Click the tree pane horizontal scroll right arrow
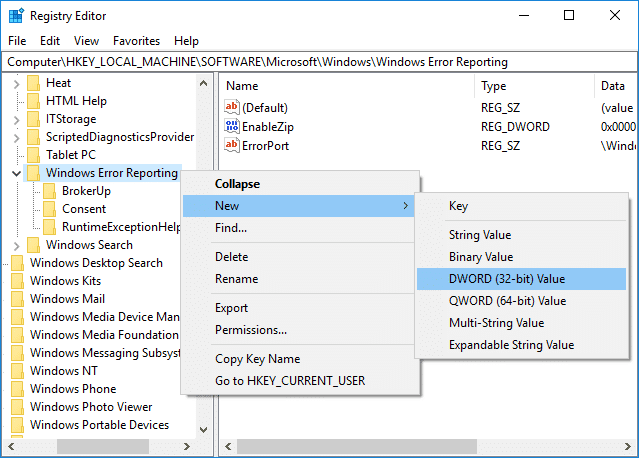Screen dimensions: 639x458 click(187, 447)
